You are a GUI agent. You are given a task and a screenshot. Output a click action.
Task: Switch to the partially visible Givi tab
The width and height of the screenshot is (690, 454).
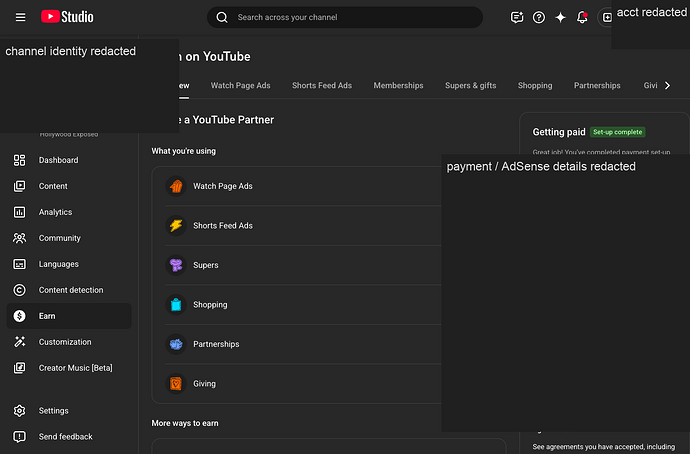point(650,85)
